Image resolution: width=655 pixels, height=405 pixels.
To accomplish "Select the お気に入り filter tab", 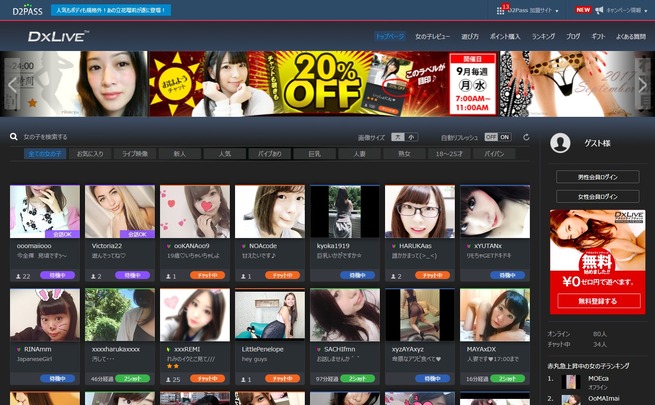I will coord(90,154).
